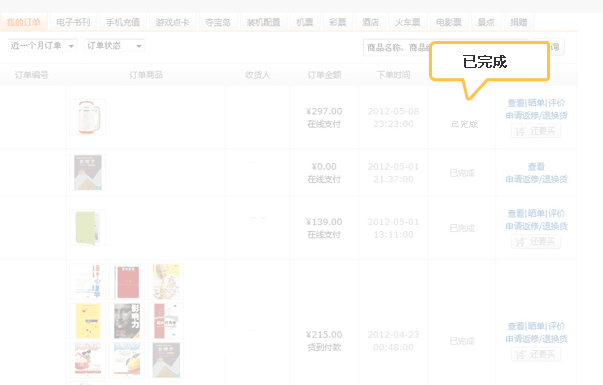Switch to the 机票 tab

[x=305, y=22]
